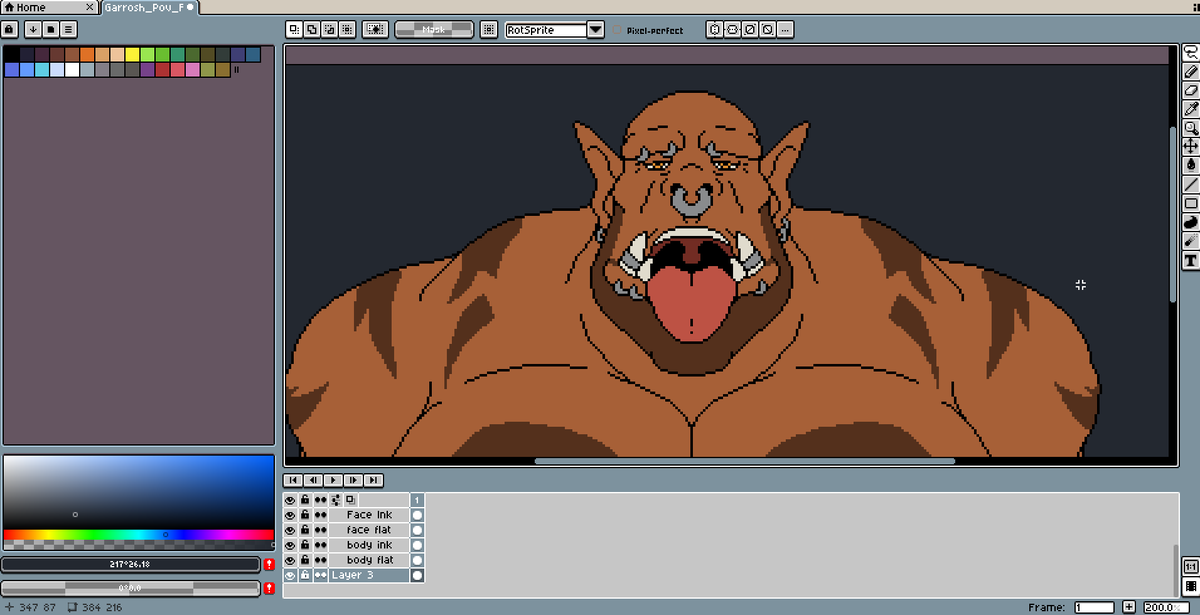Go to the first frame
Screen dimensions: 1200x615
[294, 480]
